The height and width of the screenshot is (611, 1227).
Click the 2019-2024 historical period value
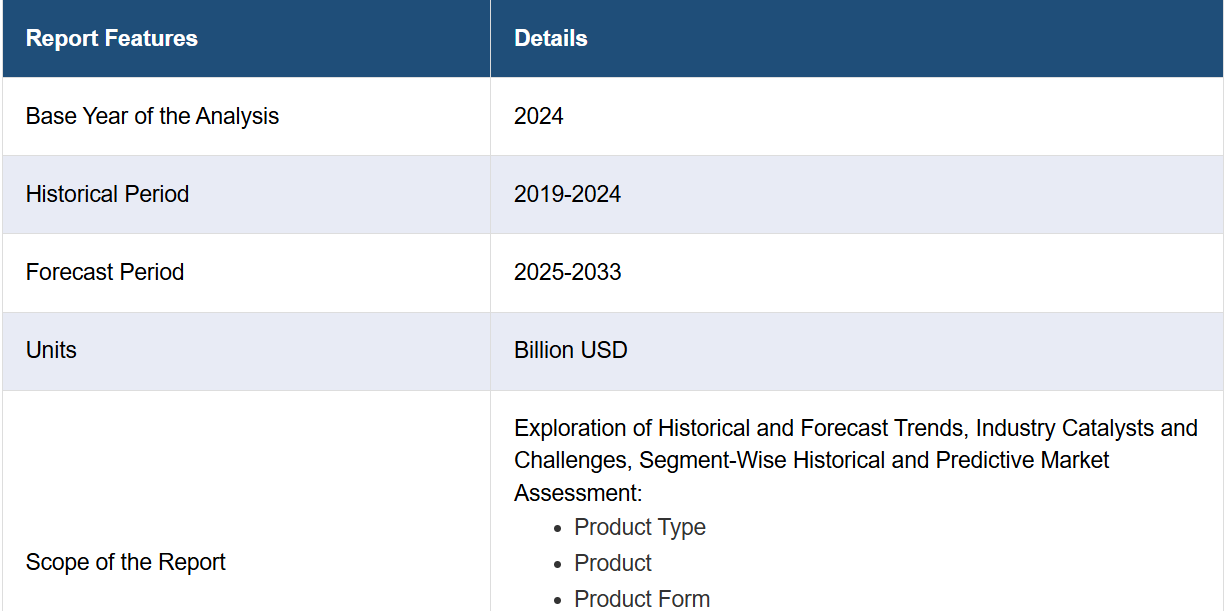pyautogui.click(x=568, y=194)
